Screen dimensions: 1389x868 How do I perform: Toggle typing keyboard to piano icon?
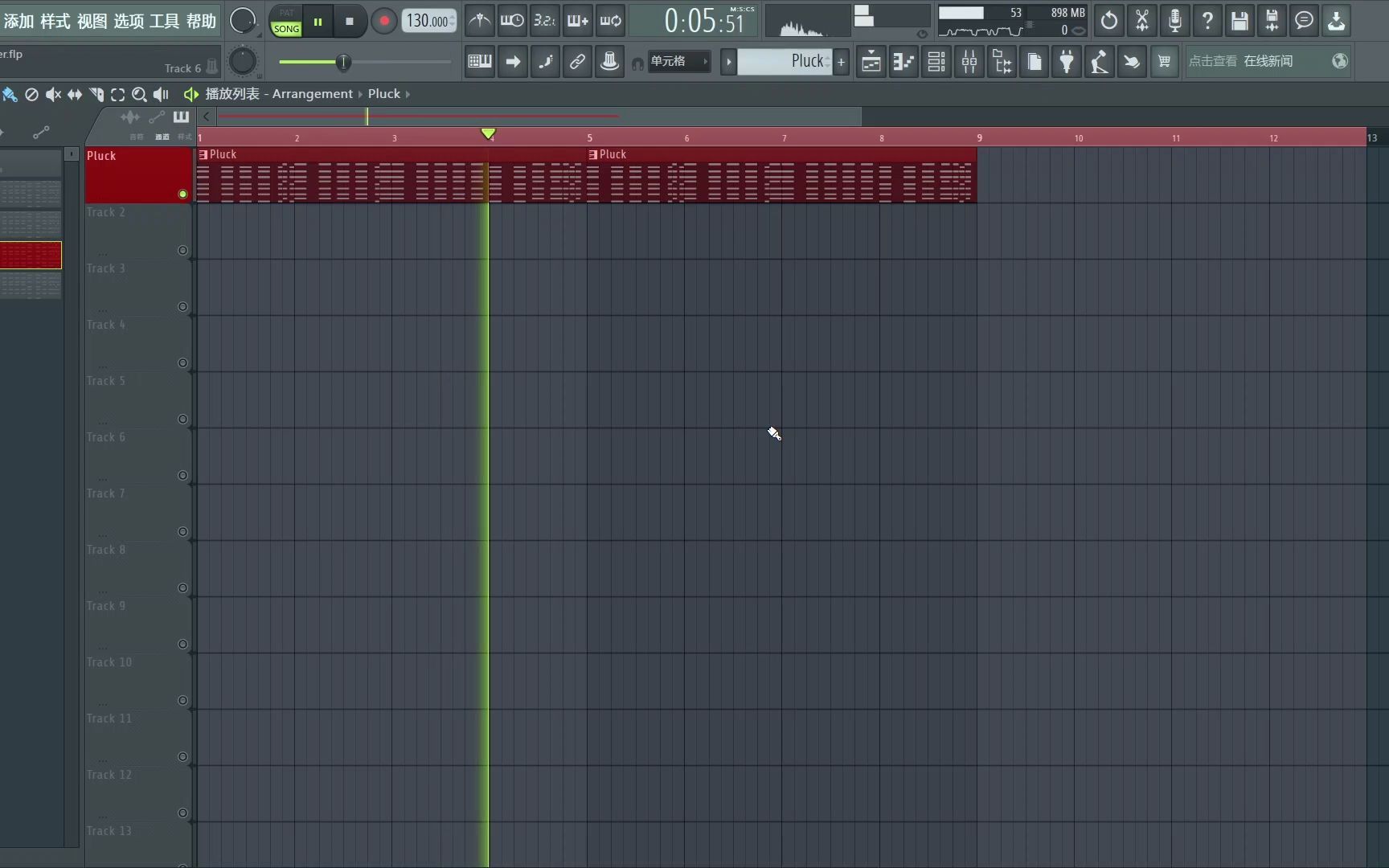(x=480, y=61)
